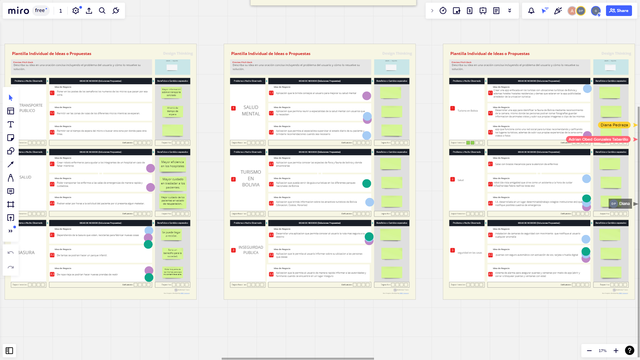This screenshot has height=360, width=640.
Task: Click the yellow-ringed collaborator avatar
Action: [x=581, y=11]
